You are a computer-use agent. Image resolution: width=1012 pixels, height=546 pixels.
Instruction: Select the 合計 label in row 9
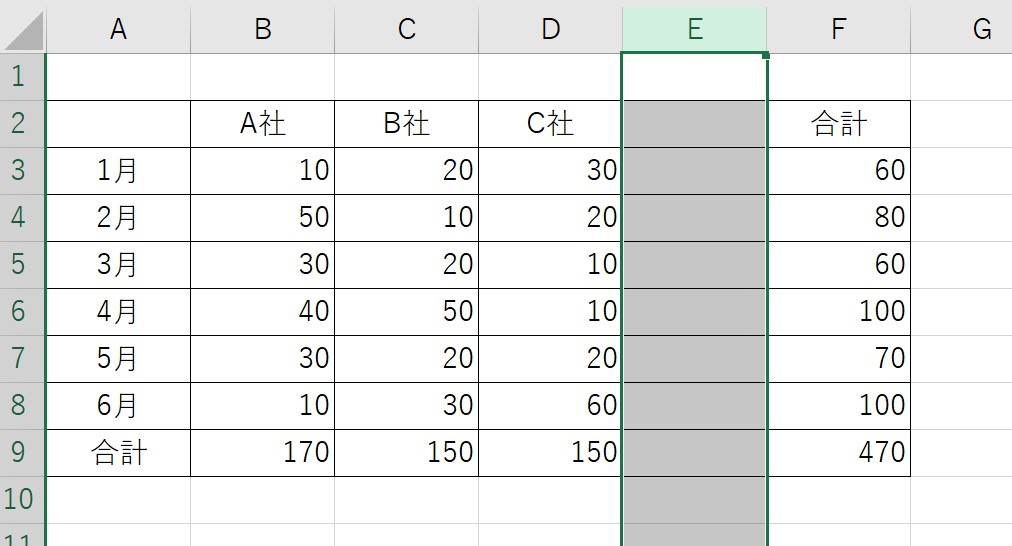click(118, 452)
